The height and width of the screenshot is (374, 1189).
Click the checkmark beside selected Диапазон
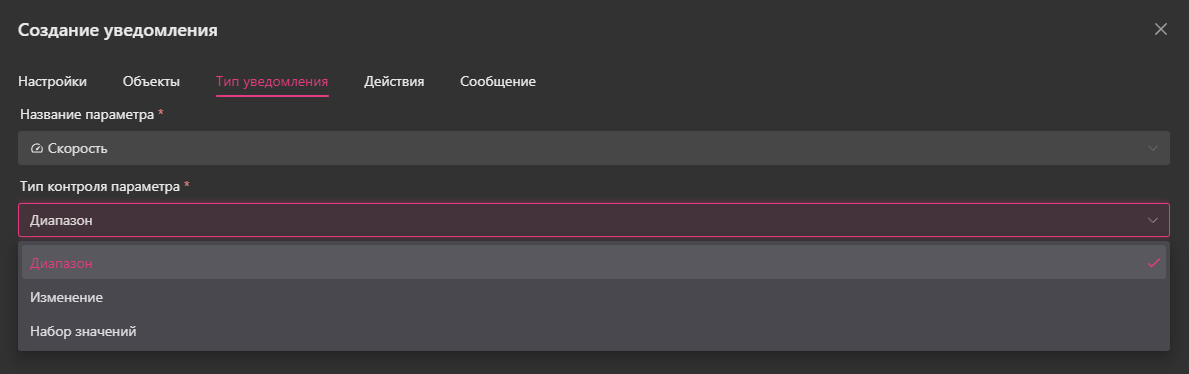[x=1154, y=262]
